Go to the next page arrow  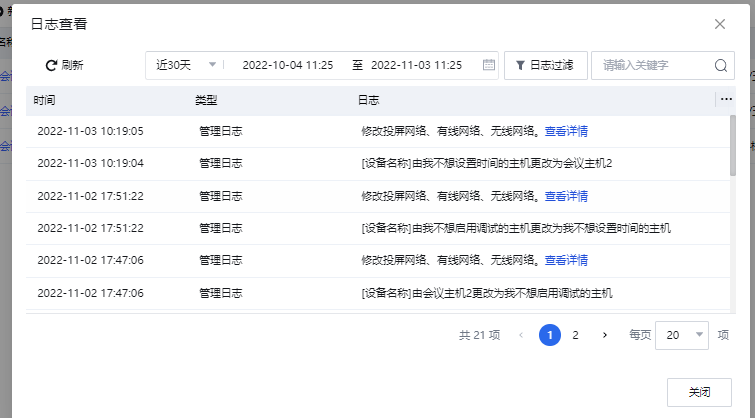(604, 335)
